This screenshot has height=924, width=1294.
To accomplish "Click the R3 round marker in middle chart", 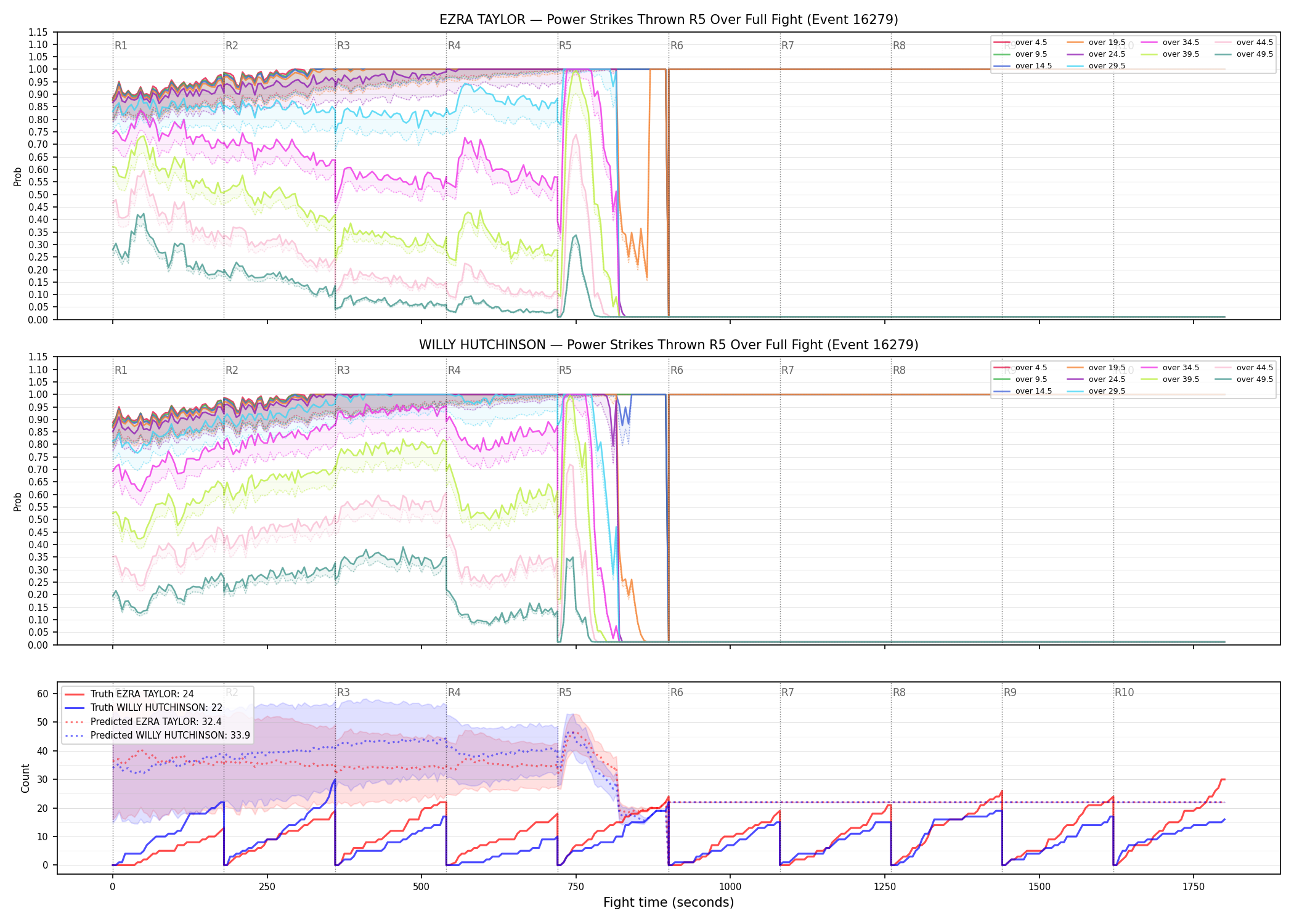I will tap(343, 370).
